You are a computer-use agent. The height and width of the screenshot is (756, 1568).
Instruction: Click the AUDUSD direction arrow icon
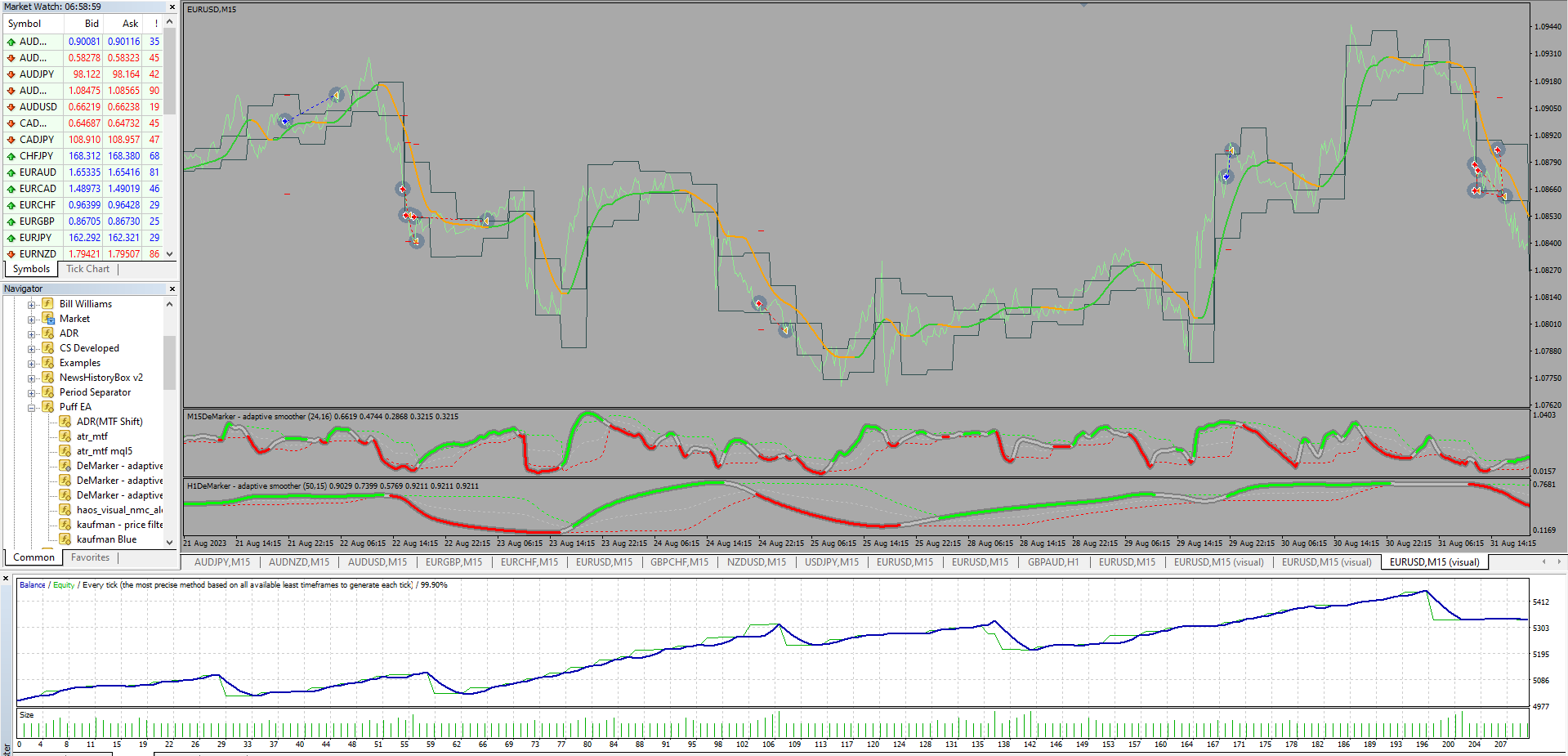(x=11, y=107)
